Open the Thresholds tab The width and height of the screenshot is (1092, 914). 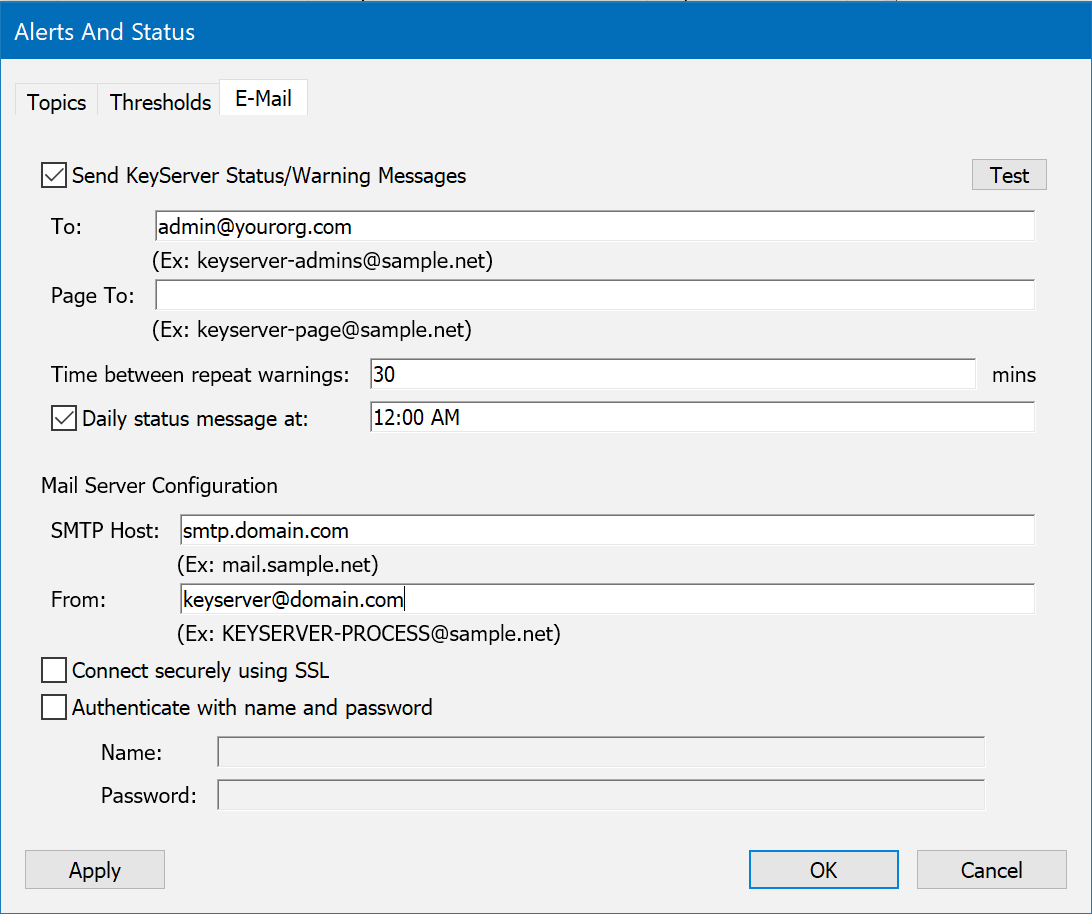[x=160, y=102]
